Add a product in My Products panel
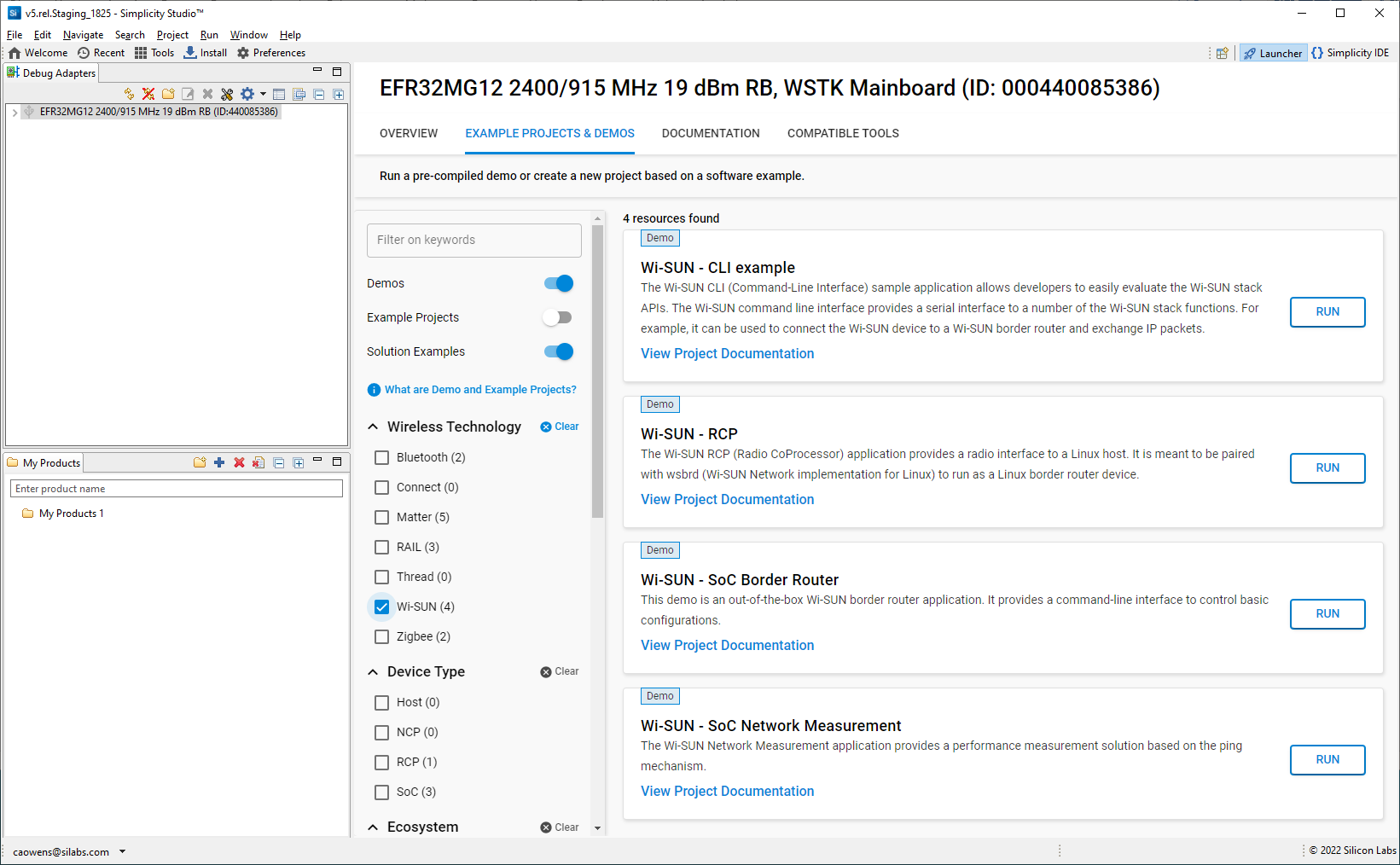The image size is (1400, 865). coord(219,462)
